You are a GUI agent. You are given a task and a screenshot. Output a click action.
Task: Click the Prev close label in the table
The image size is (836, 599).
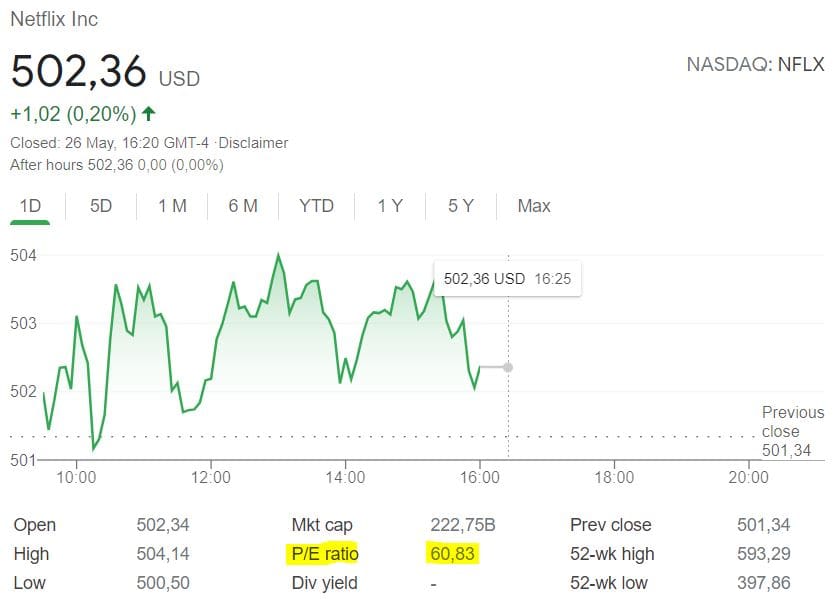(x=610, y=525)
